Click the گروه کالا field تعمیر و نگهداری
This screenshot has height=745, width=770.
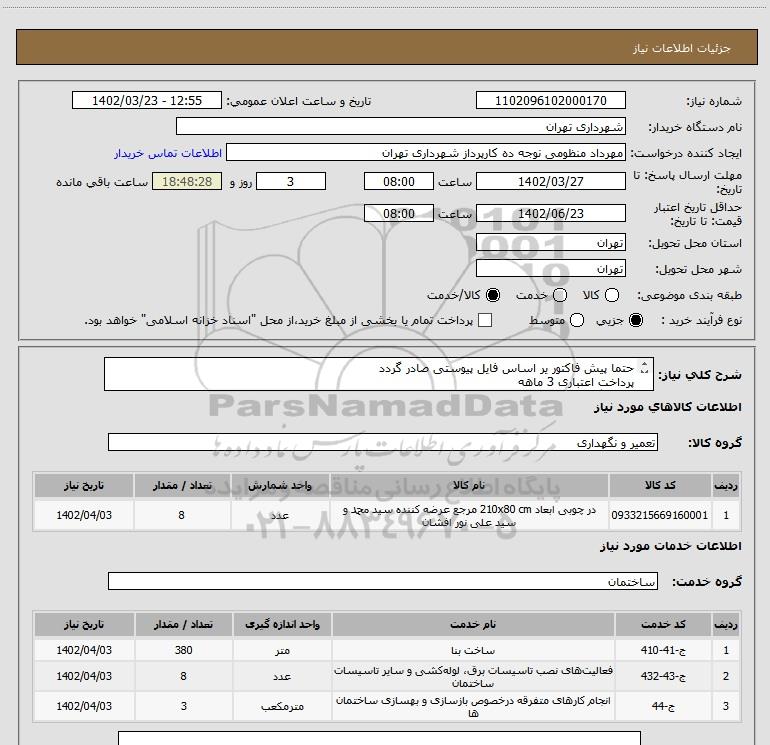point(383,442)
